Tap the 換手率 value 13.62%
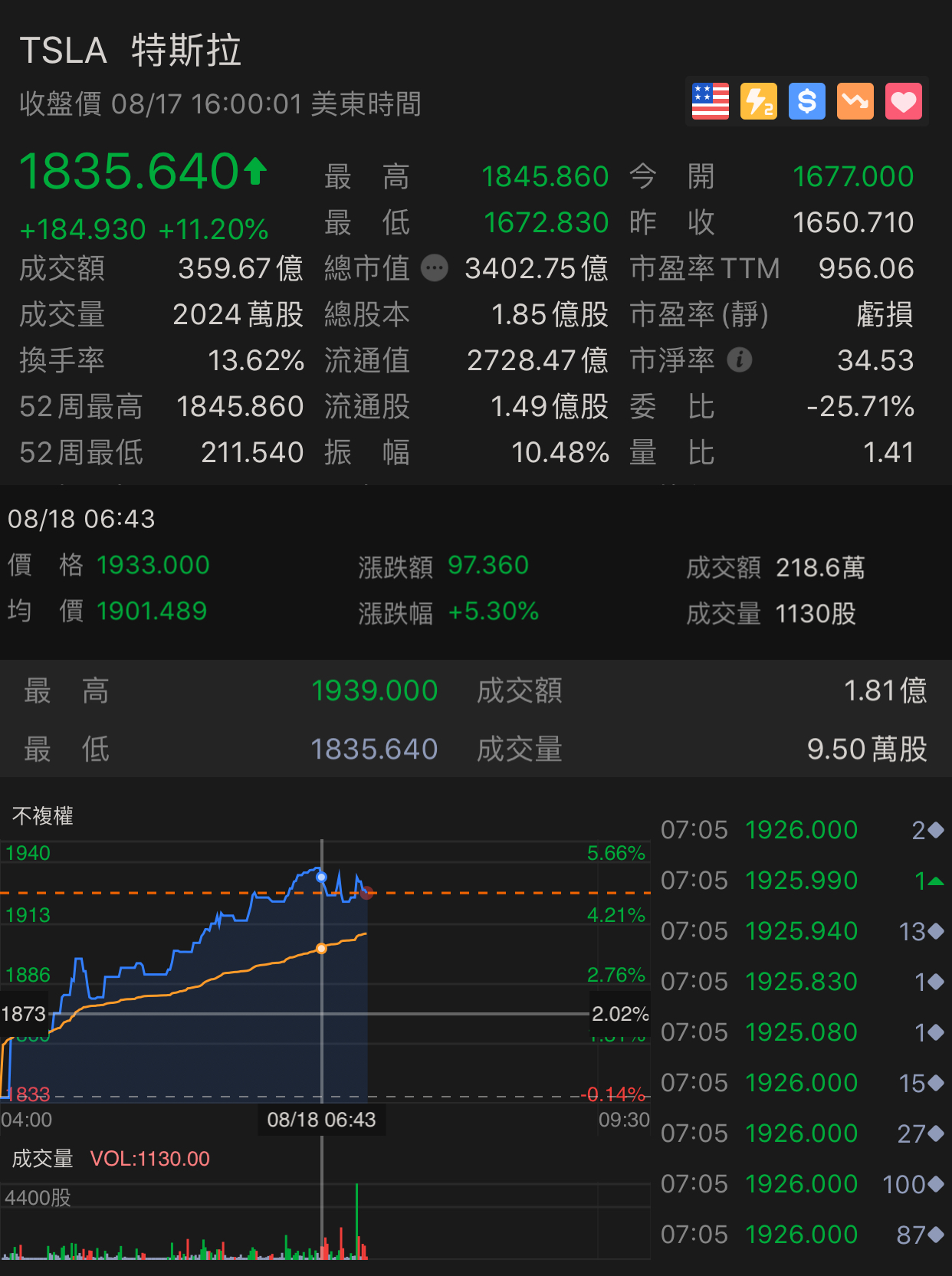 click(256, 360)
